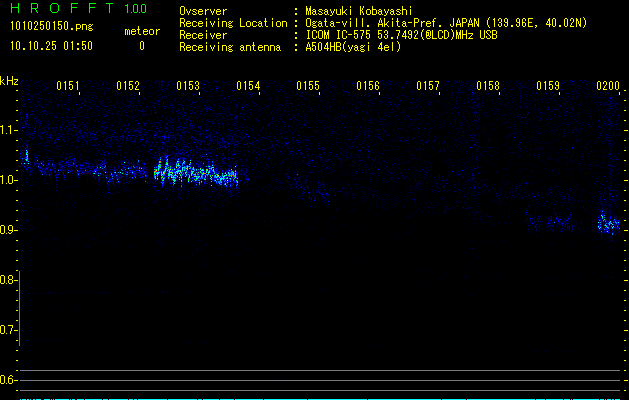Click the 0155 time marker
The width and height of the screenshot is (629, 400).
click(308, 86)
